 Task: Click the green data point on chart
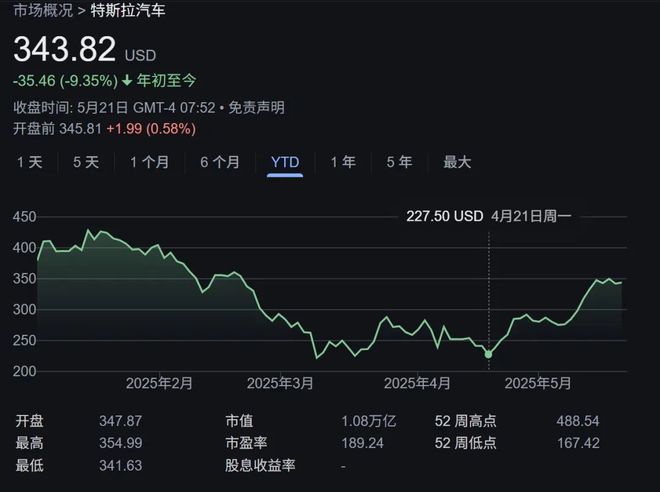click(x=488, y=353)
